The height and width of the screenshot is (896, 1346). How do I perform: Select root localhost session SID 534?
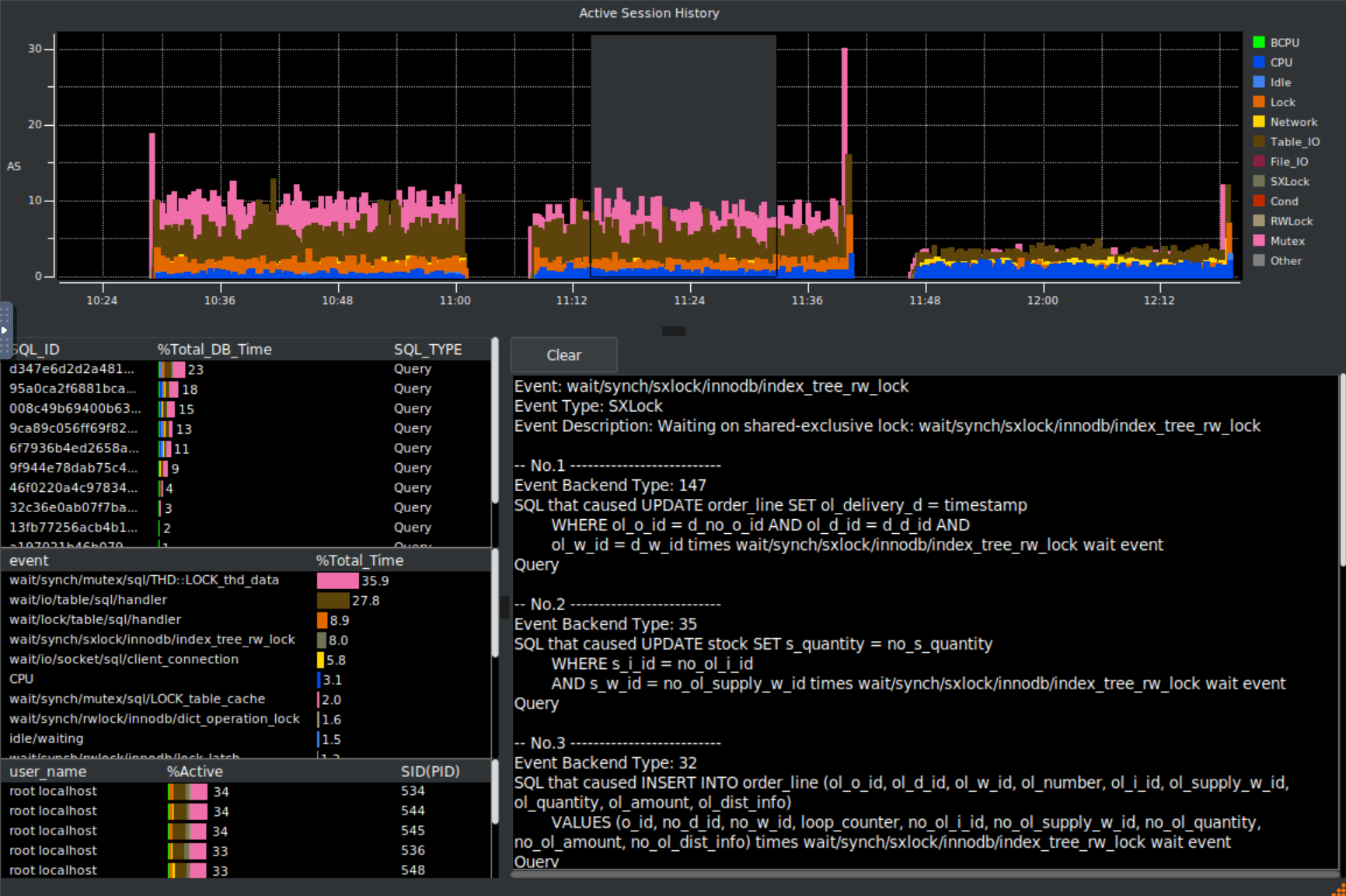tap(246, 791)
